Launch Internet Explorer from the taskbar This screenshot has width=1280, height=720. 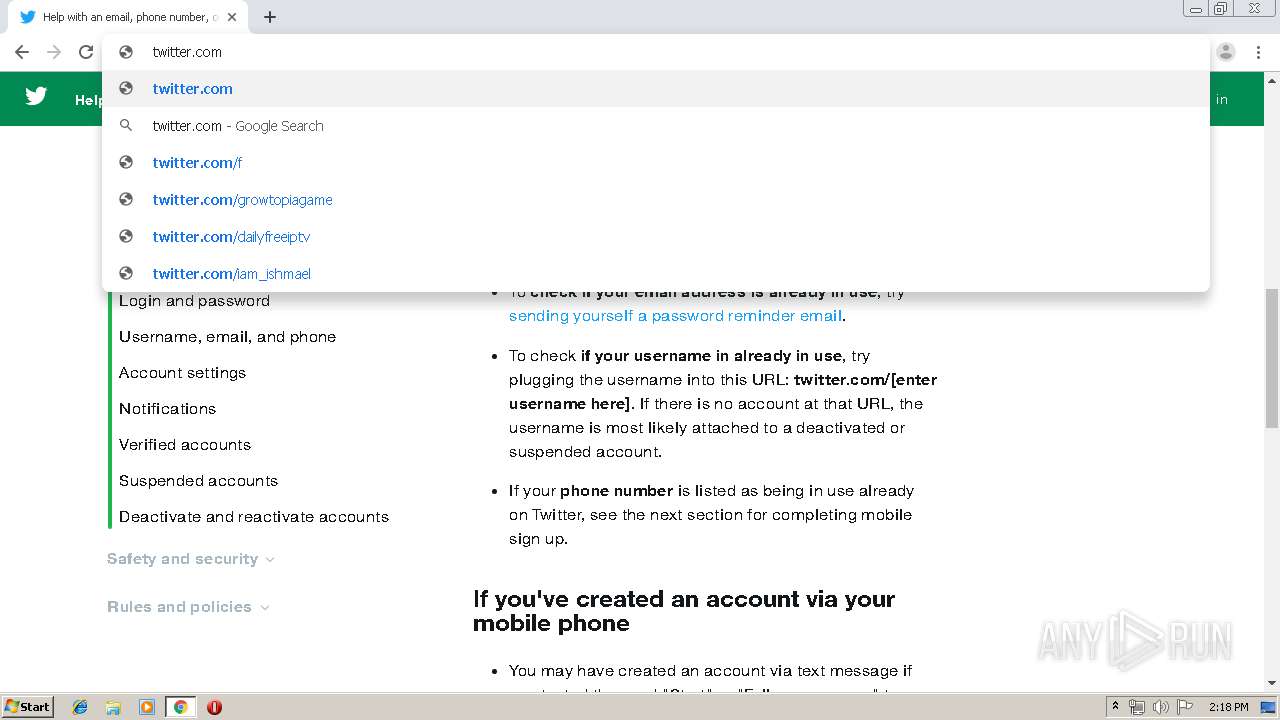coord(80,707)
